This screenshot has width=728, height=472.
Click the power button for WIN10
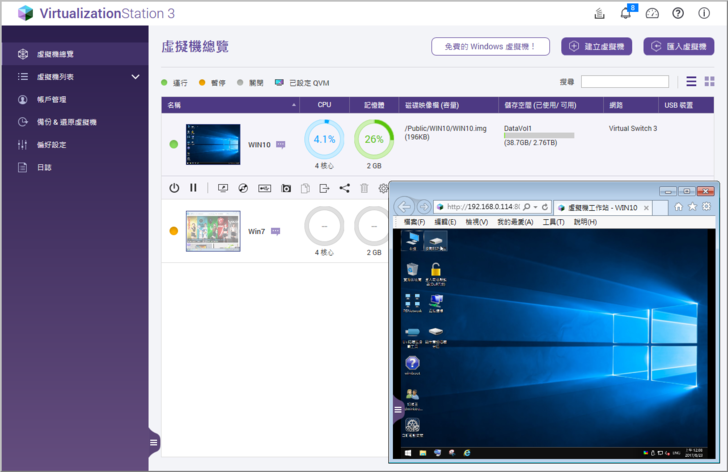[x=174, y=187]
